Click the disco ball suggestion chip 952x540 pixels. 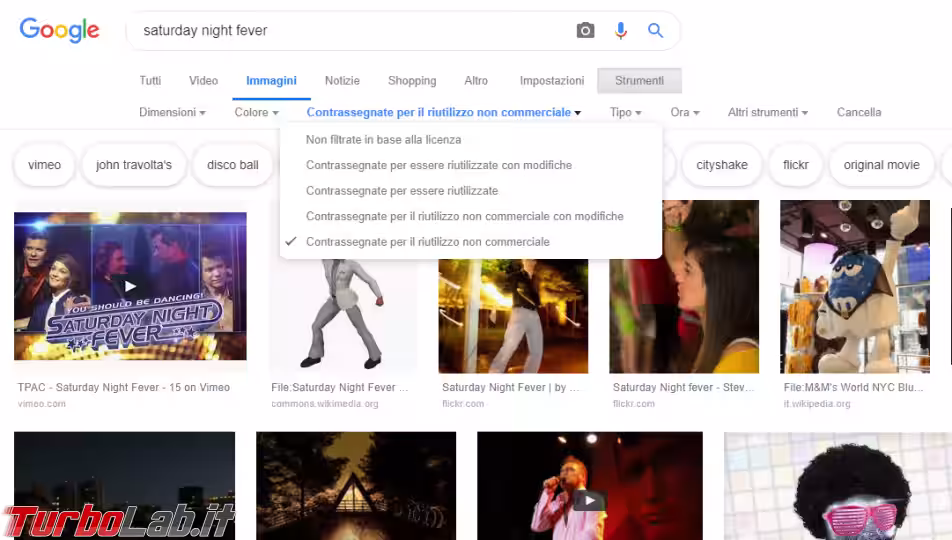click(233, 165)
